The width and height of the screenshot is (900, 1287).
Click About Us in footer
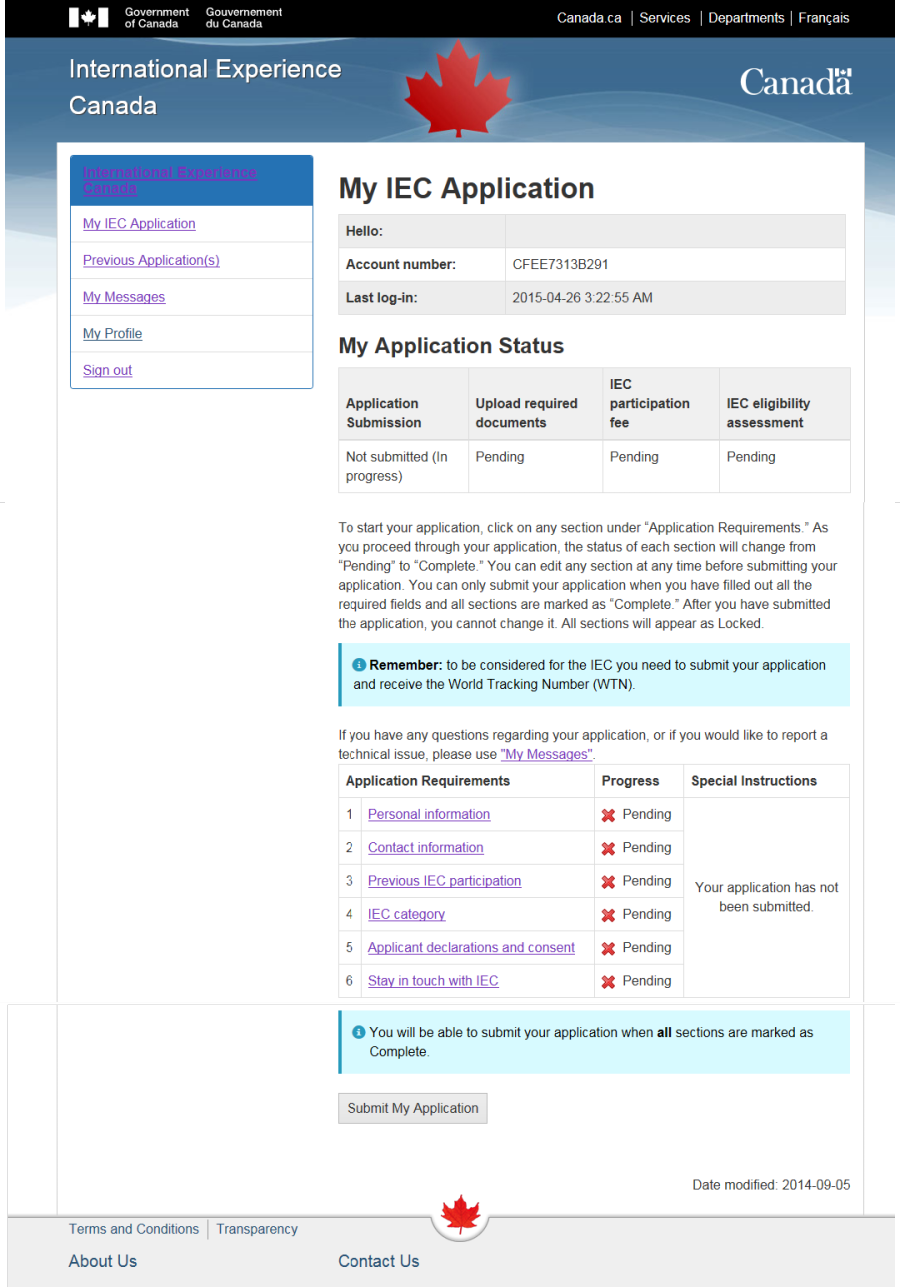pos(103,1261)
